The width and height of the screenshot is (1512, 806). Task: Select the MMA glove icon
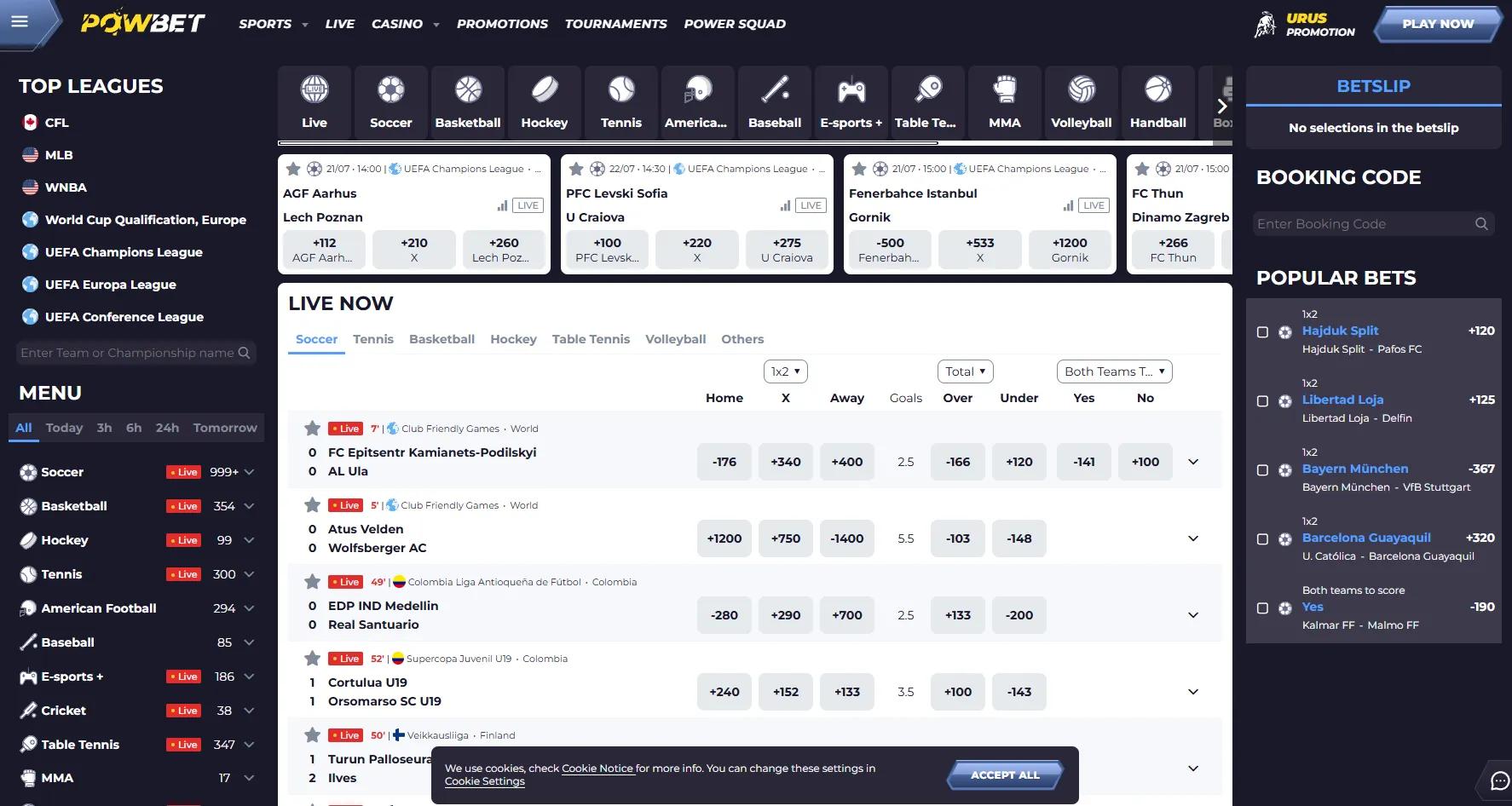[x=1005, y=89]
